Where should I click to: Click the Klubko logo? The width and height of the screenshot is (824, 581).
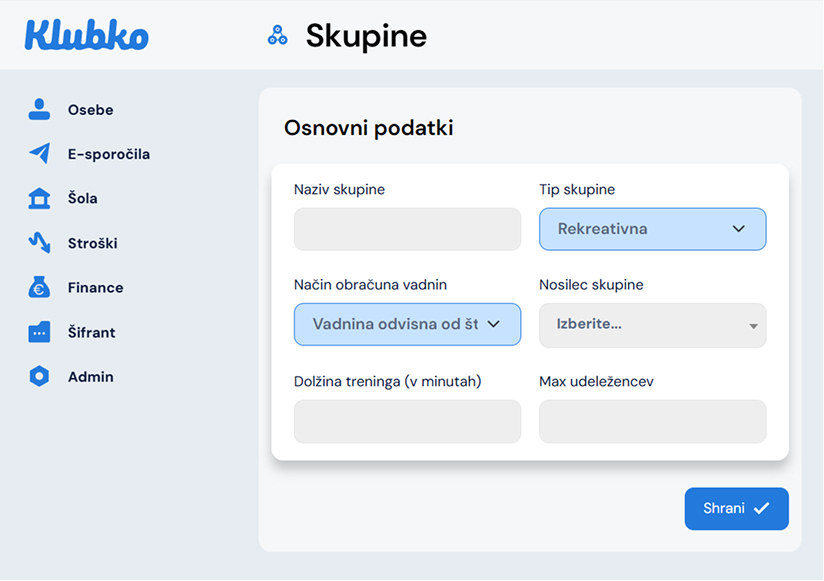[87, 35]
